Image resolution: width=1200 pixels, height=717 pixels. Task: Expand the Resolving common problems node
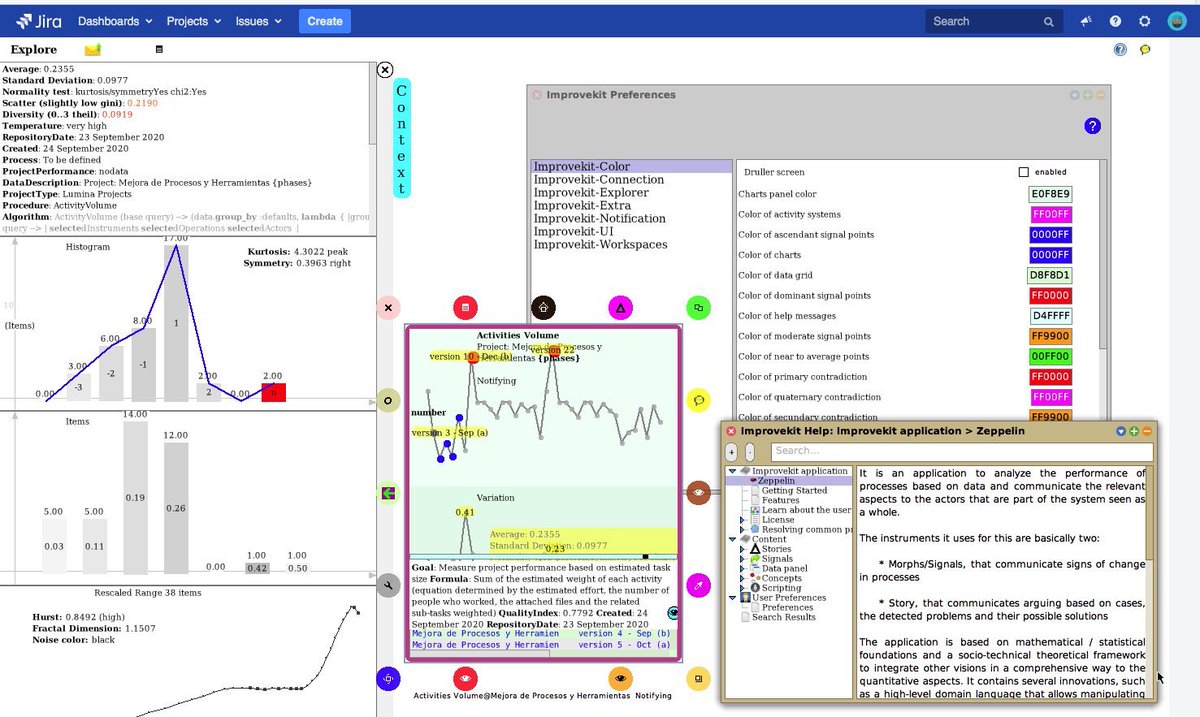(742, 529)
